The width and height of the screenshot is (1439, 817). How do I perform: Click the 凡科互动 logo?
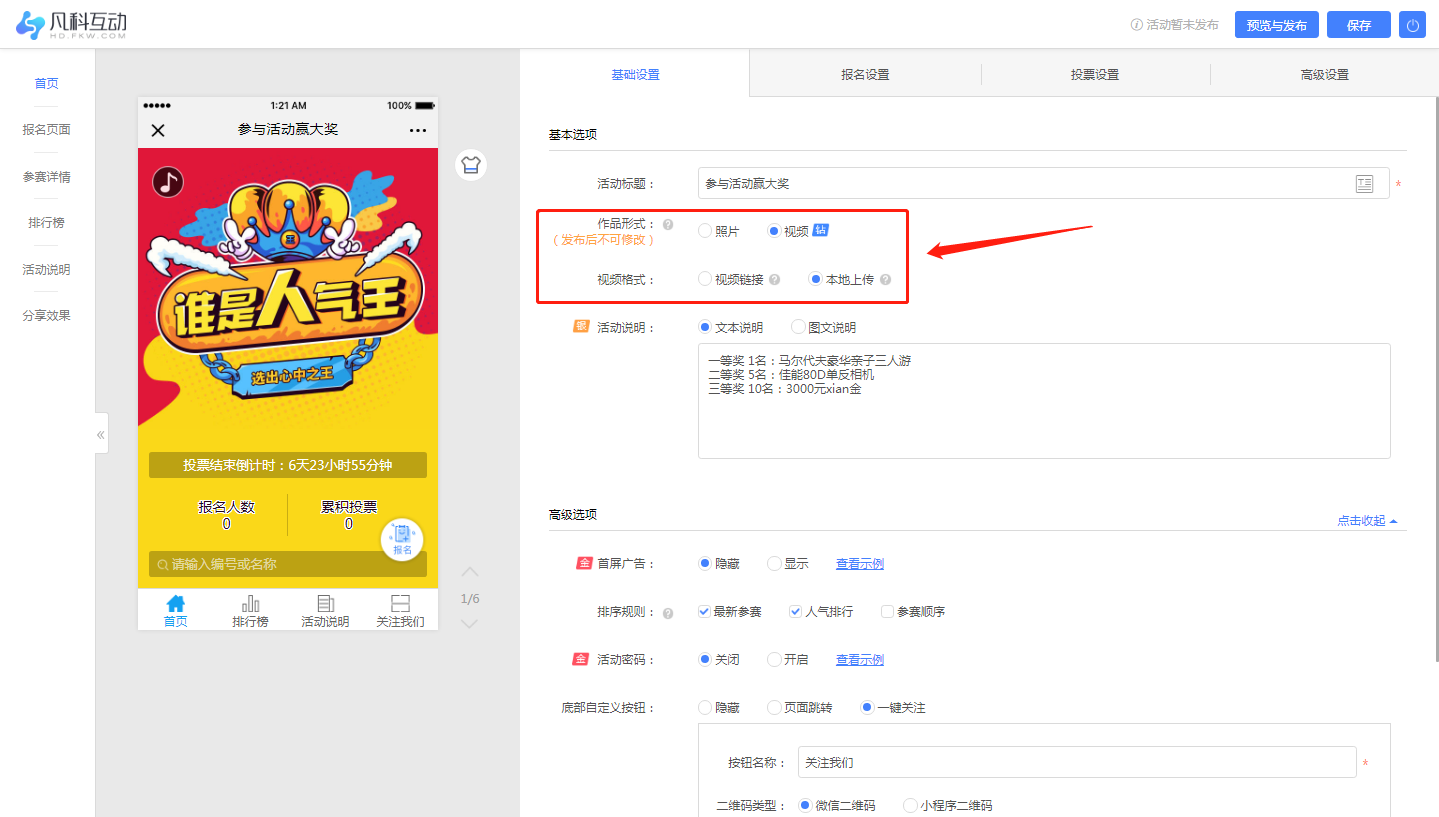(x=71, y=25)
